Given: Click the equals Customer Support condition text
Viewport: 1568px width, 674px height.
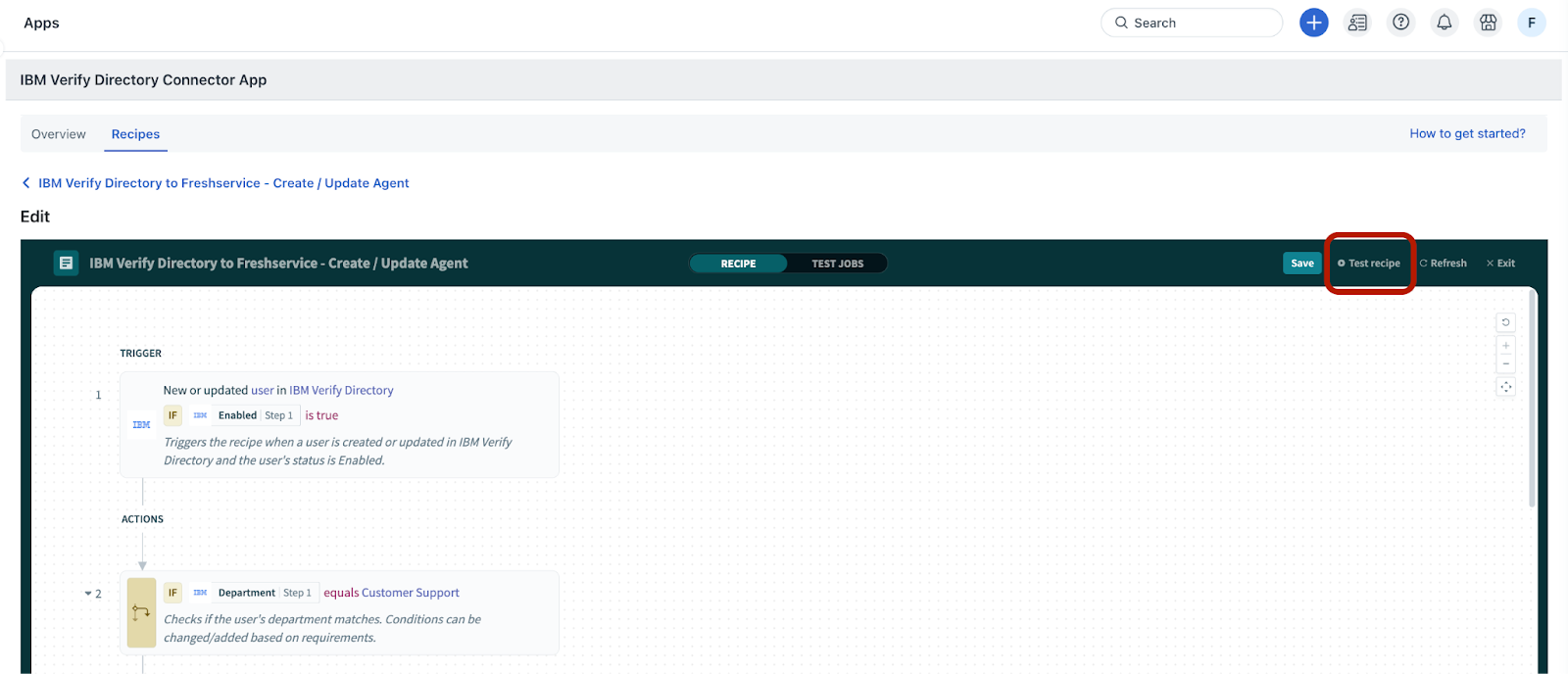Looking at the screenshot, I should 391,593.
